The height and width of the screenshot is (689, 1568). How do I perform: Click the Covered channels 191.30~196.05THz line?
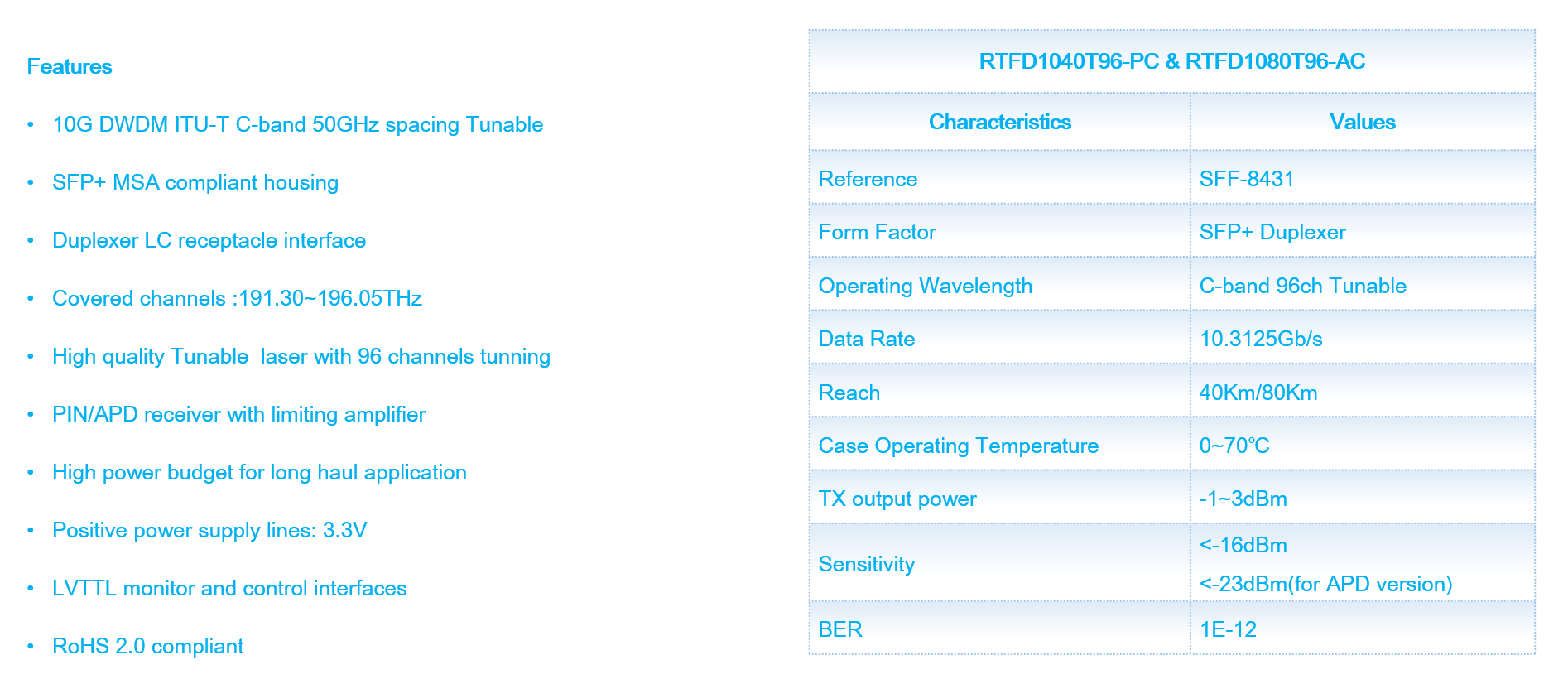tap(237, 299)
